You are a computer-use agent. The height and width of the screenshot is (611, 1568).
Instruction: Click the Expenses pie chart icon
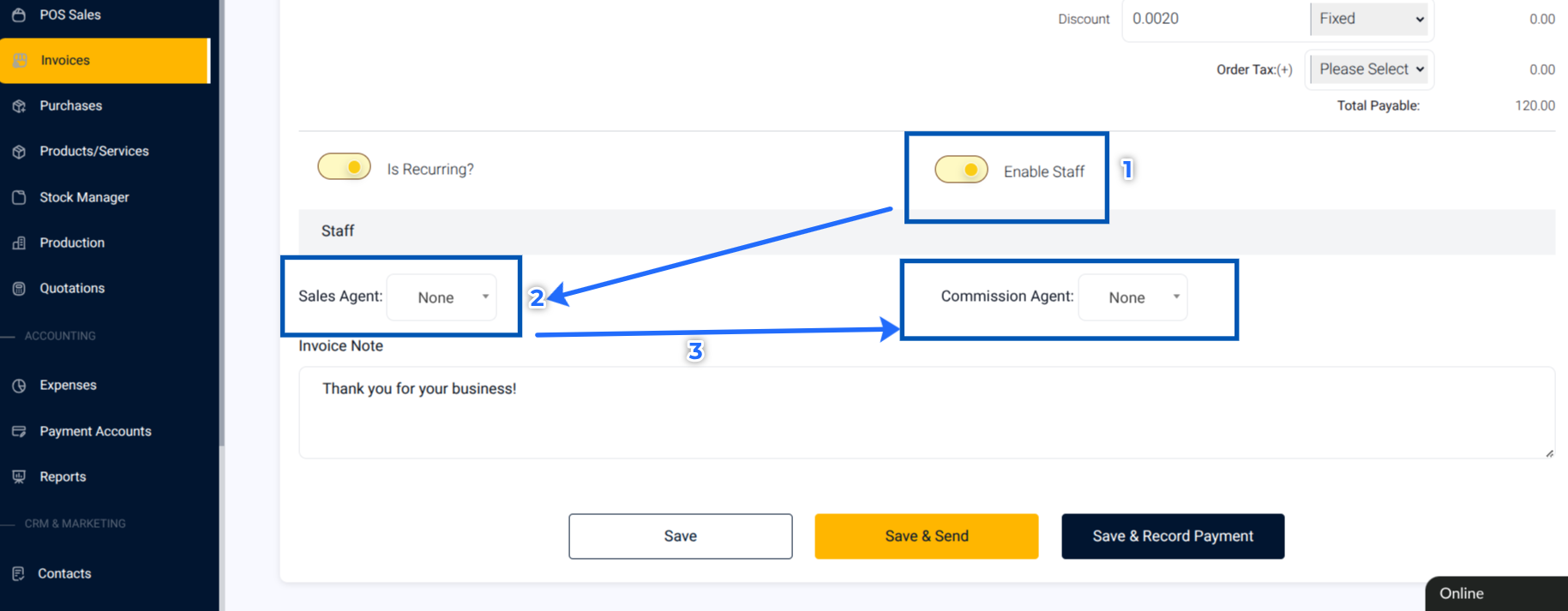tap(19, 386)
